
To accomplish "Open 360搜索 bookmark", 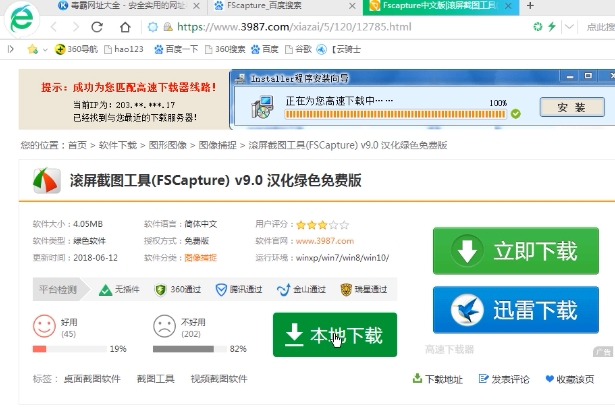I will click(x=225, y=49).
